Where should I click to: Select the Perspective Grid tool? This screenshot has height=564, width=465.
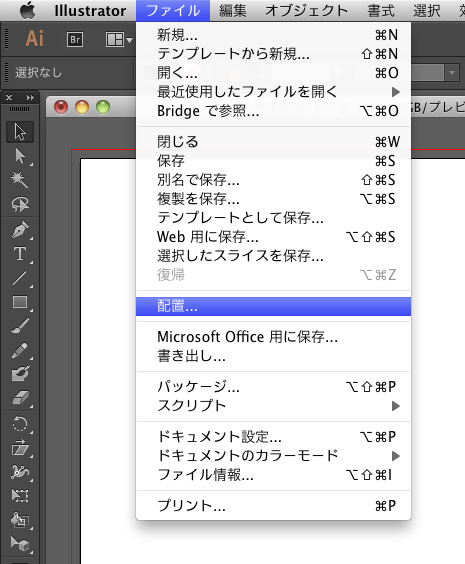(20, 544)
